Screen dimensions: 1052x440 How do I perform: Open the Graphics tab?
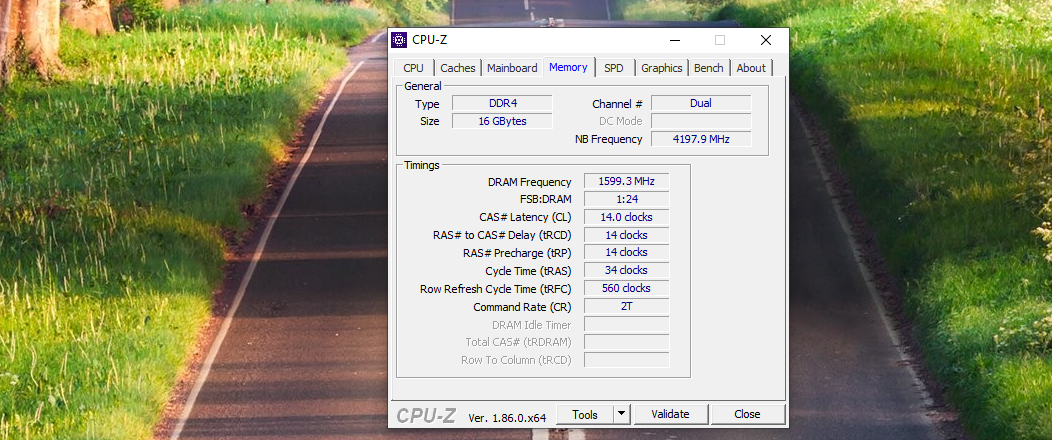pos(662,68)
